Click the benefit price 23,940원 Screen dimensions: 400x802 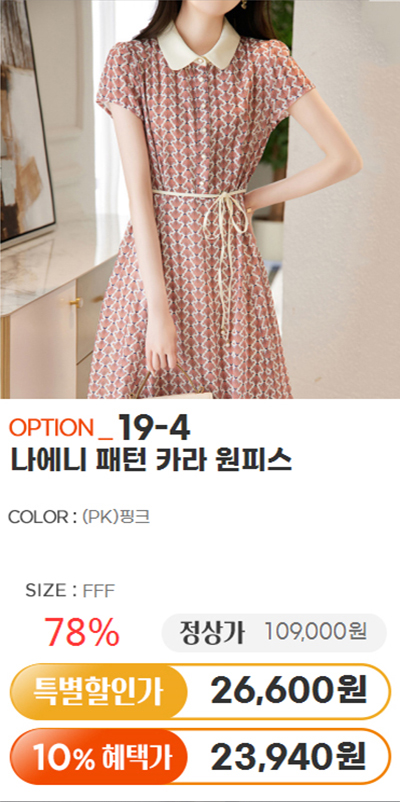tap(289, 757)
